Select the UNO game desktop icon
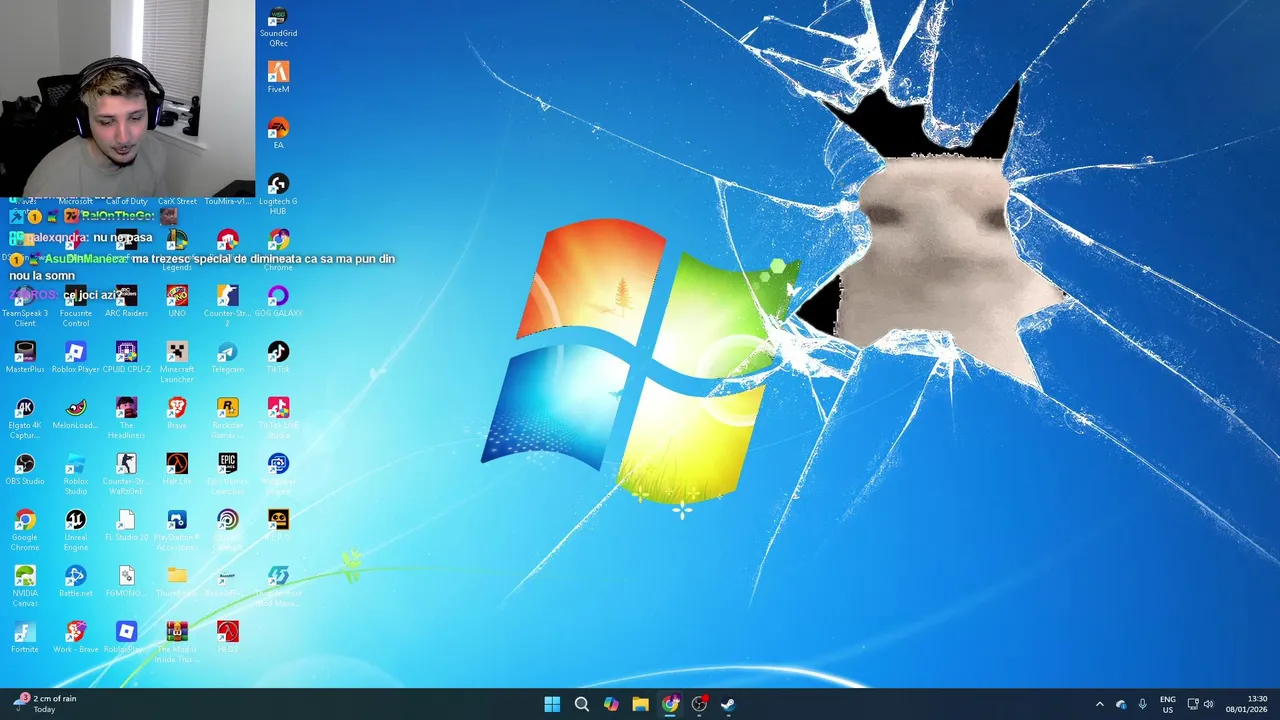This screenshot has width=1280, height=720. click(177, 301)
